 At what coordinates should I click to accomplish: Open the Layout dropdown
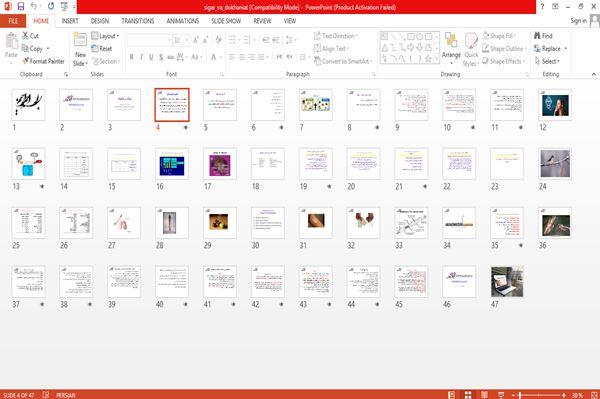click(105, 36)
